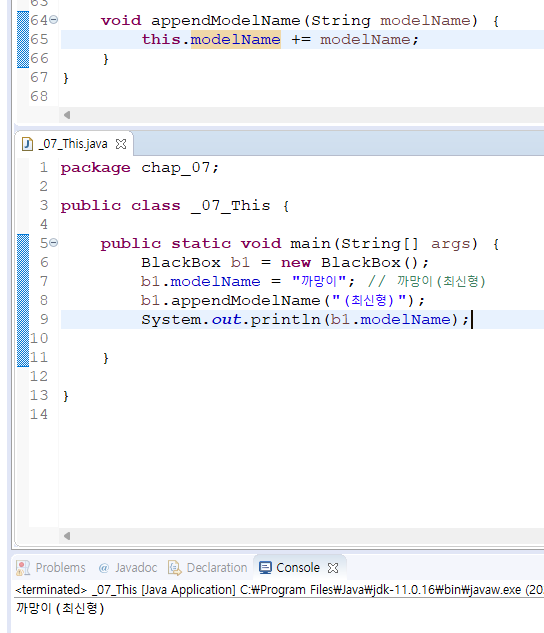Click the Console monitor icon

click(x=265, y=568)
